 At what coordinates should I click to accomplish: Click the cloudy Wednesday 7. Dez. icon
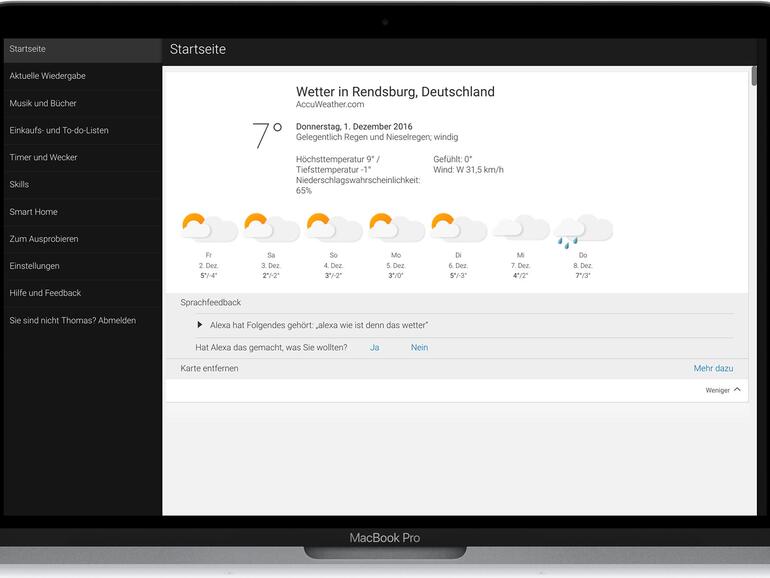pos(521,228)
